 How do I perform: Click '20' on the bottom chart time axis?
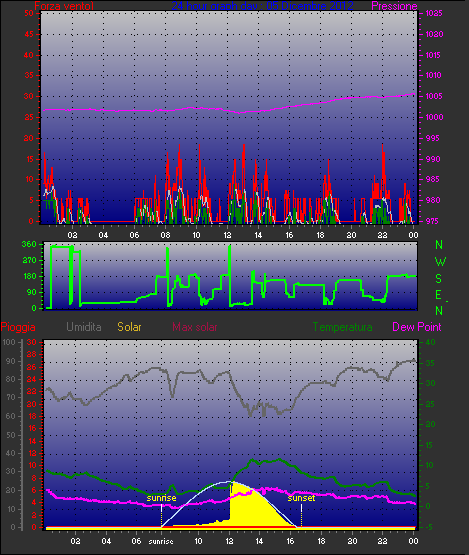[352, 541]
